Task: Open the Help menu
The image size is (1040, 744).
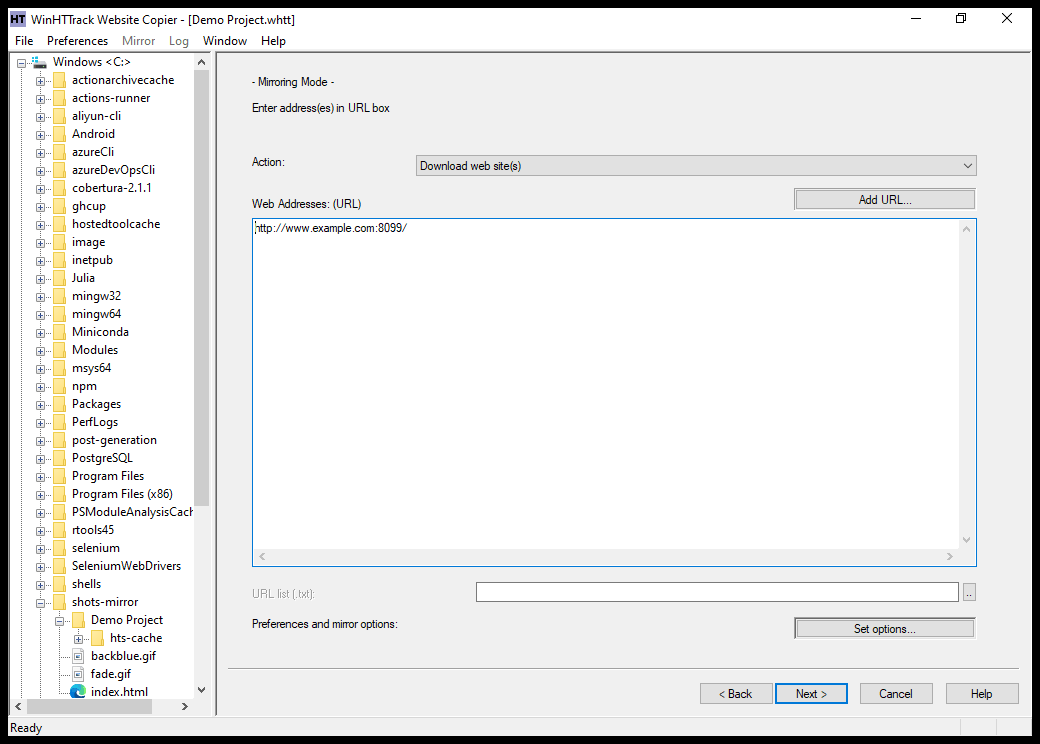Action: point(273,41)
